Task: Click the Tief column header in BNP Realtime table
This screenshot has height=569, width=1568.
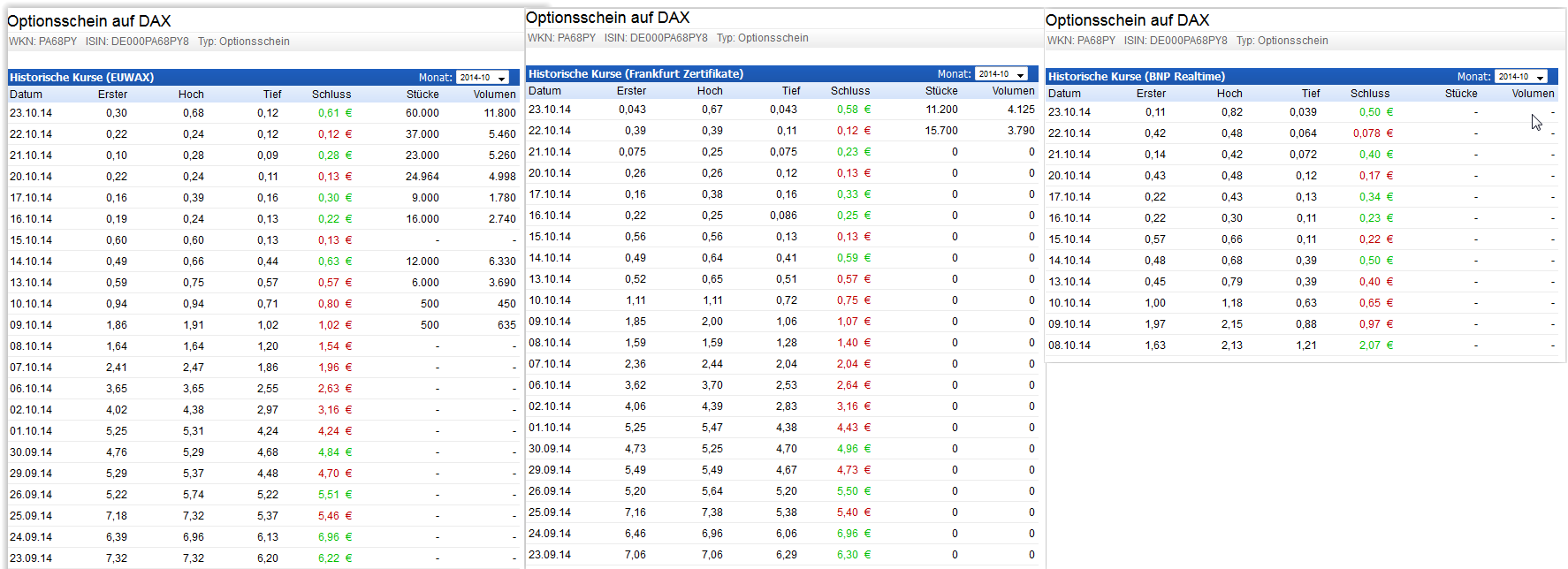Action: tap(1310, 94)
